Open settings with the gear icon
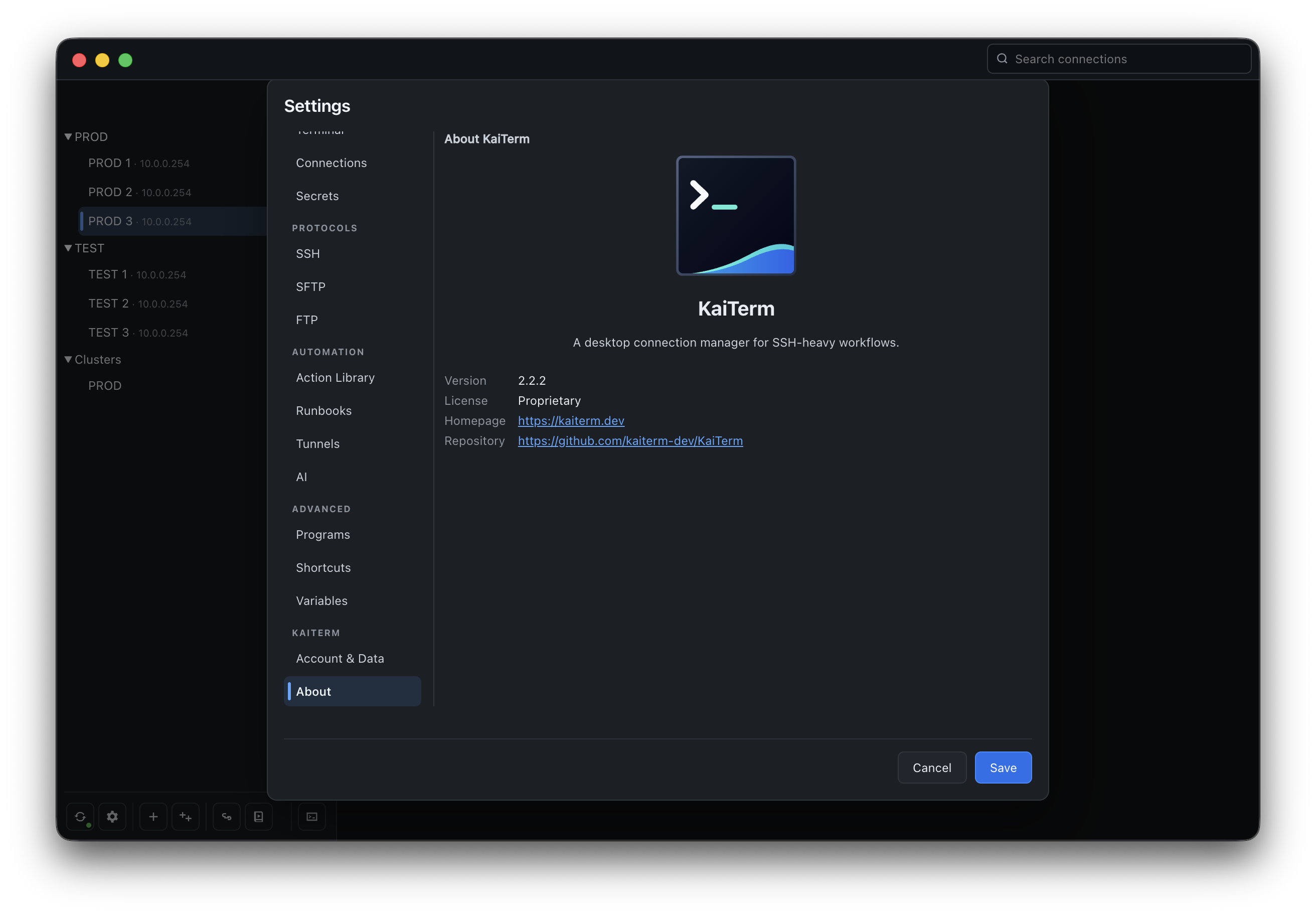The height and width of the screenshot is (915, 1316). (112, 816)
